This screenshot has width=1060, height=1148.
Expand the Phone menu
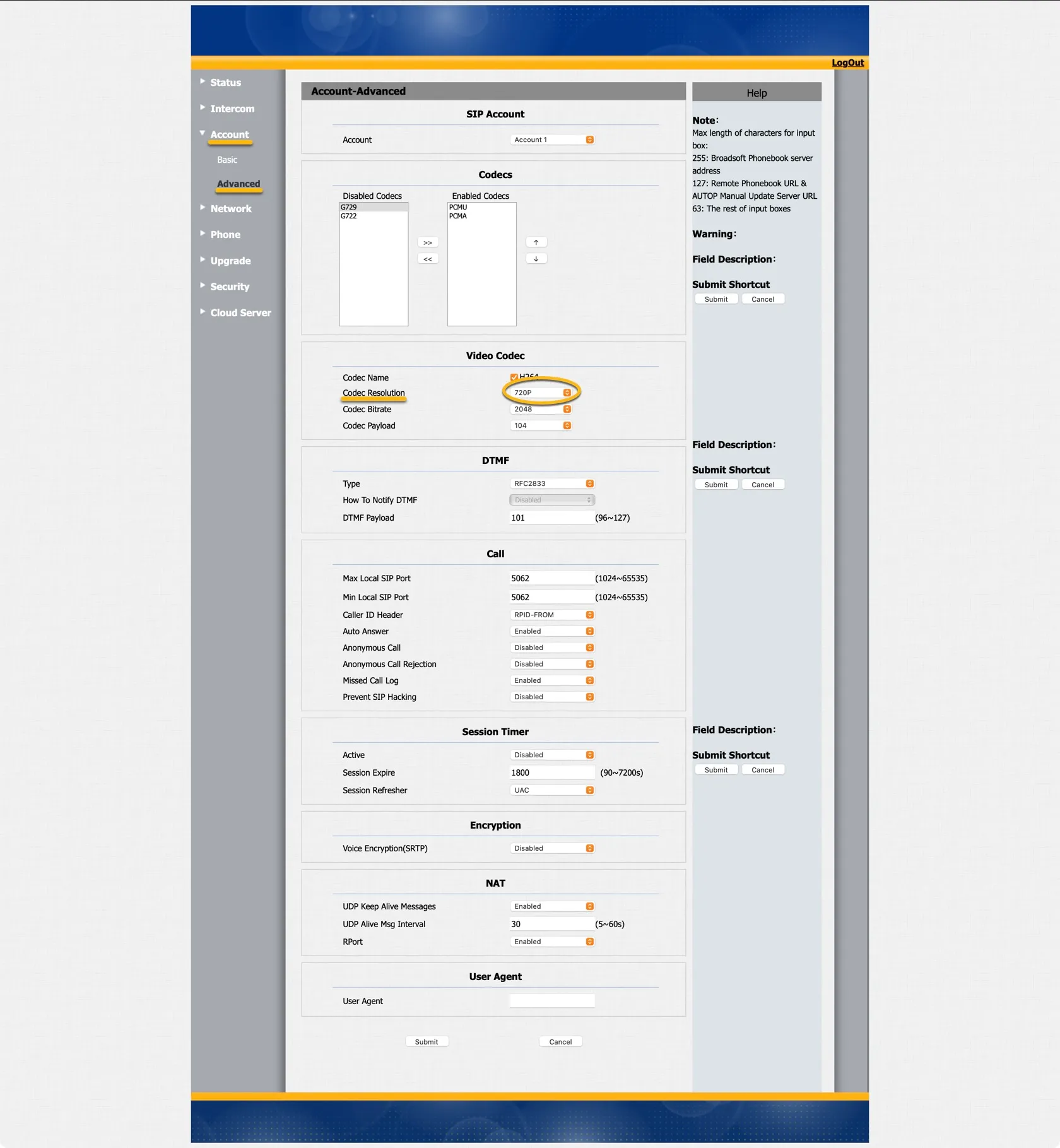(225, 235)
